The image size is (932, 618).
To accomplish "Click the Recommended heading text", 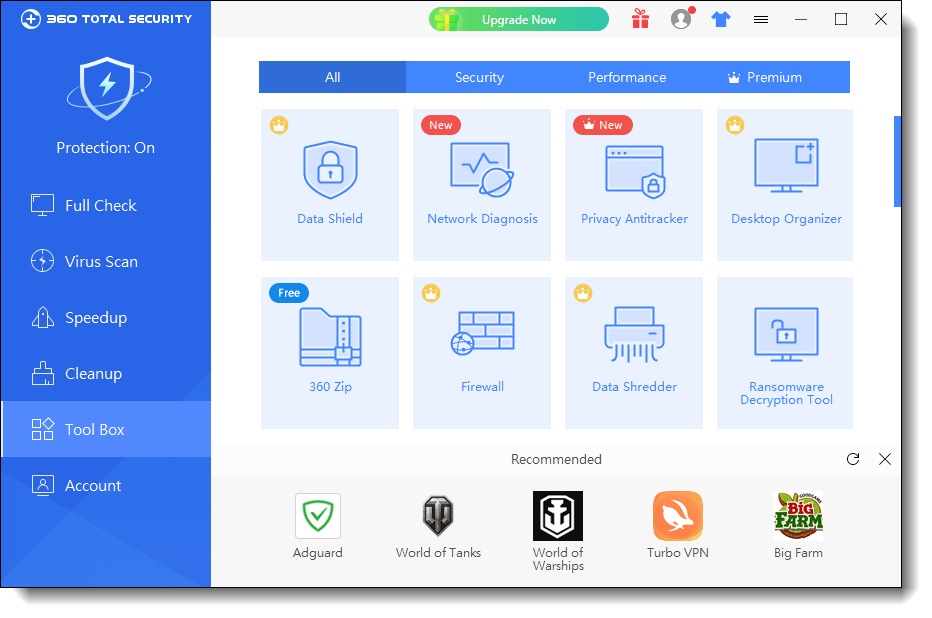I will pyautogui.click(x=556, y=459).
